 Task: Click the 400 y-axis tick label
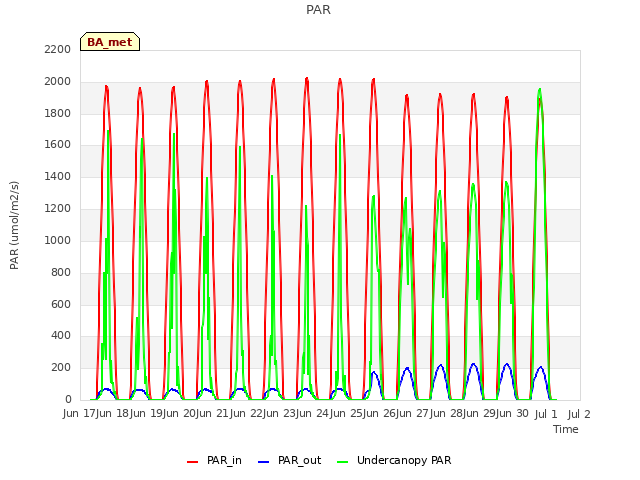[x=61, y=336]
